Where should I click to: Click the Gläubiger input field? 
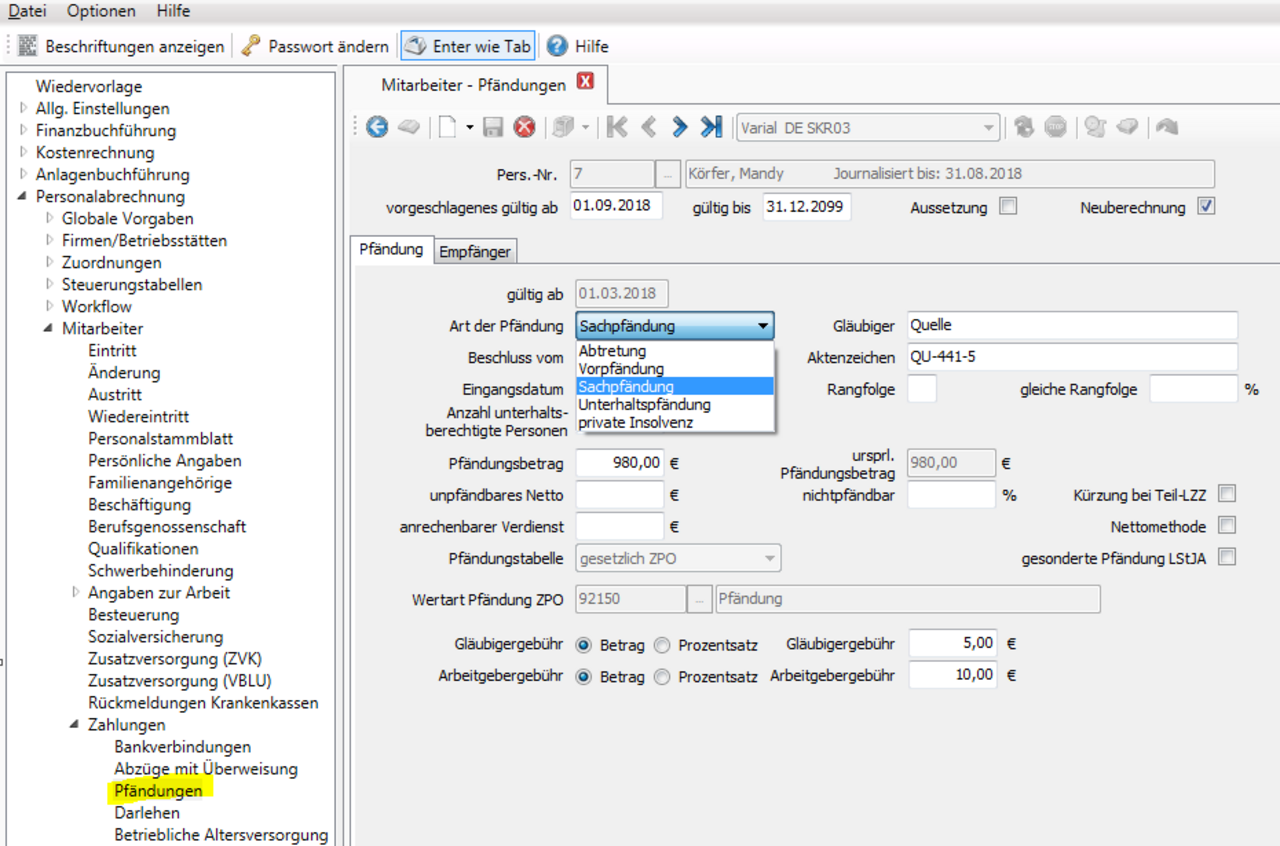tap(1072, 325)
